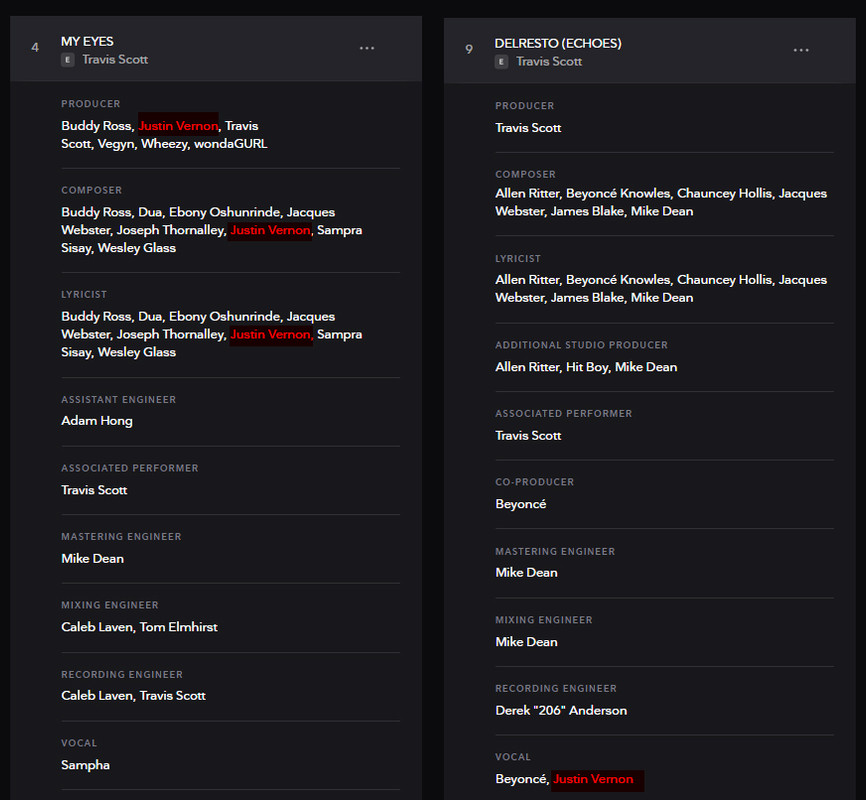Click Hit Boy under Additional Studio Producer
The width and height of the screenshot is (866, 800).
pyautogui.click(x=588, y=367)
